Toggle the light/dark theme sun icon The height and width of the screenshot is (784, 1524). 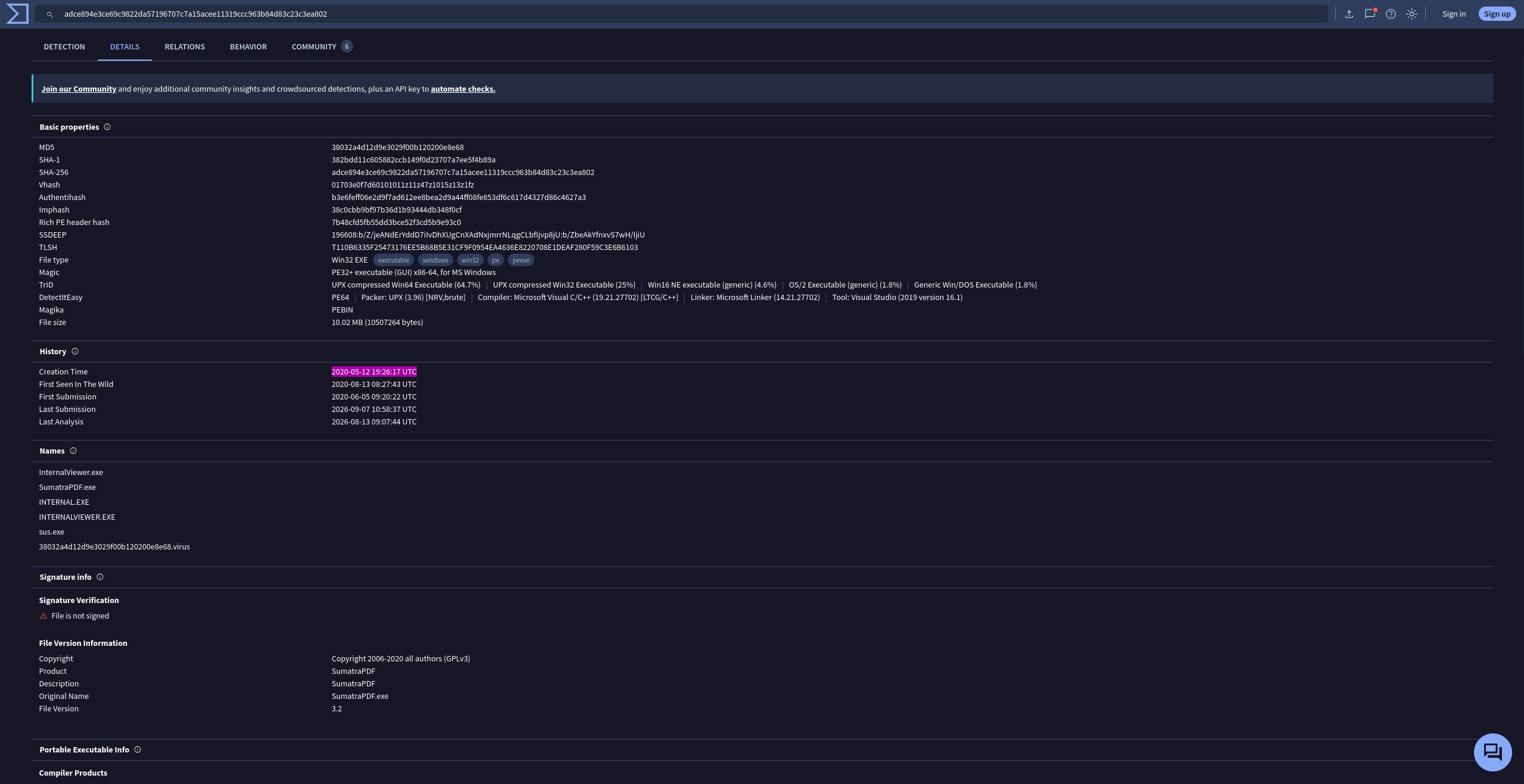pyautogui.click(x=1411, y=14)
